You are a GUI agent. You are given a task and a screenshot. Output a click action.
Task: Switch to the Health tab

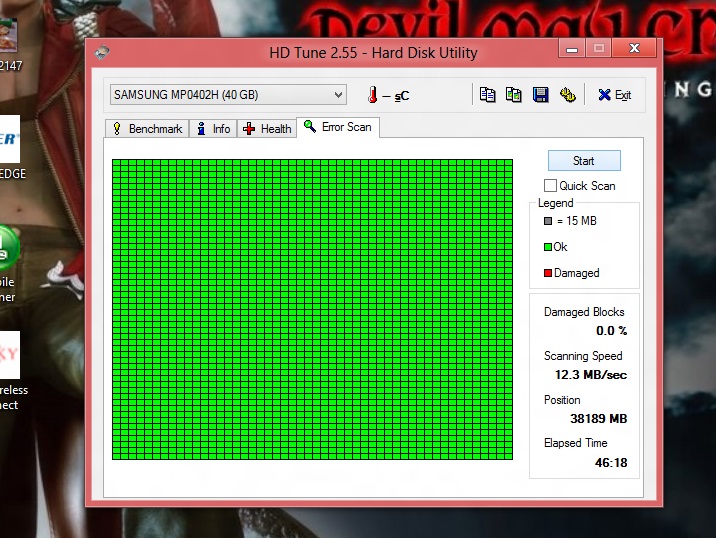(267, 129)
